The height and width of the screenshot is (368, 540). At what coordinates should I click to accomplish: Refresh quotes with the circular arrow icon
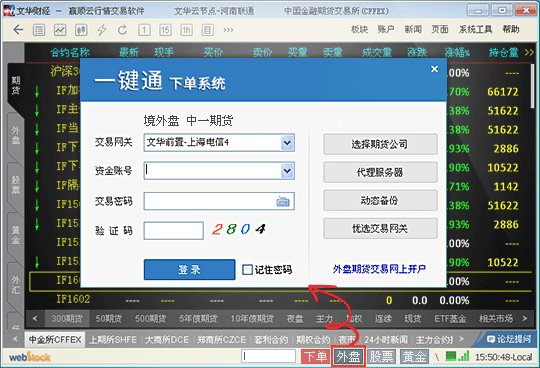123,30
